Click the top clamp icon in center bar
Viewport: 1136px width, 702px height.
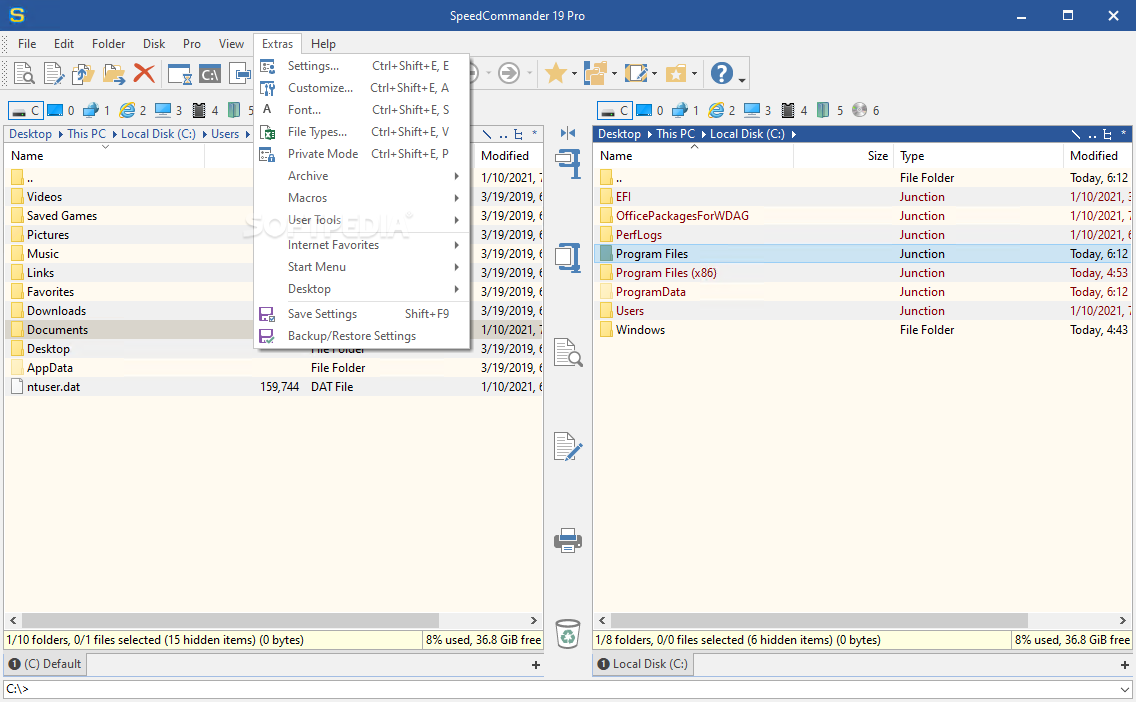[568, 164]
